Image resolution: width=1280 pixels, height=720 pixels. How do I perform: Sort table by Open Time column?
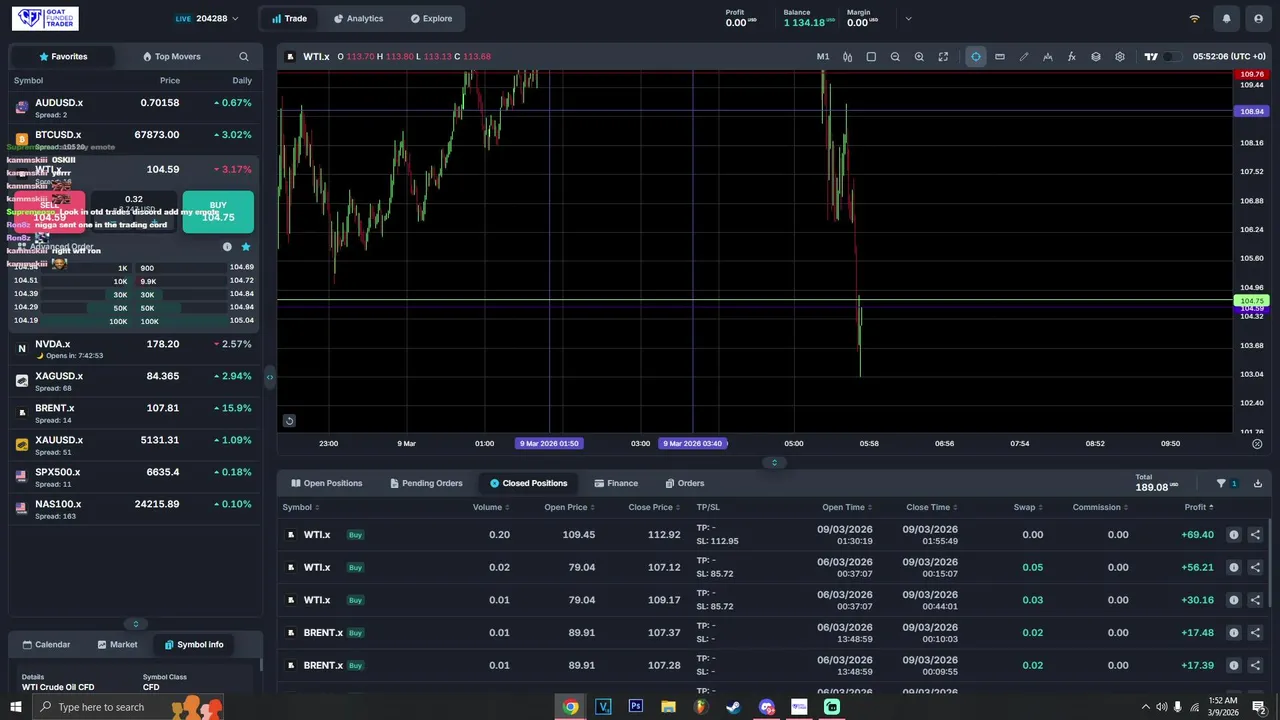coord(848,507)
